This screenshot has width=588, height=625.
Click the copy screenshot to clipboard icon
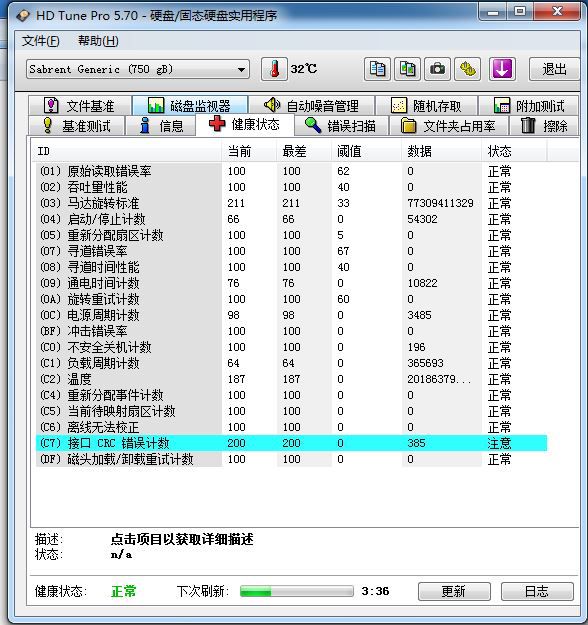[x=407, y=69]
